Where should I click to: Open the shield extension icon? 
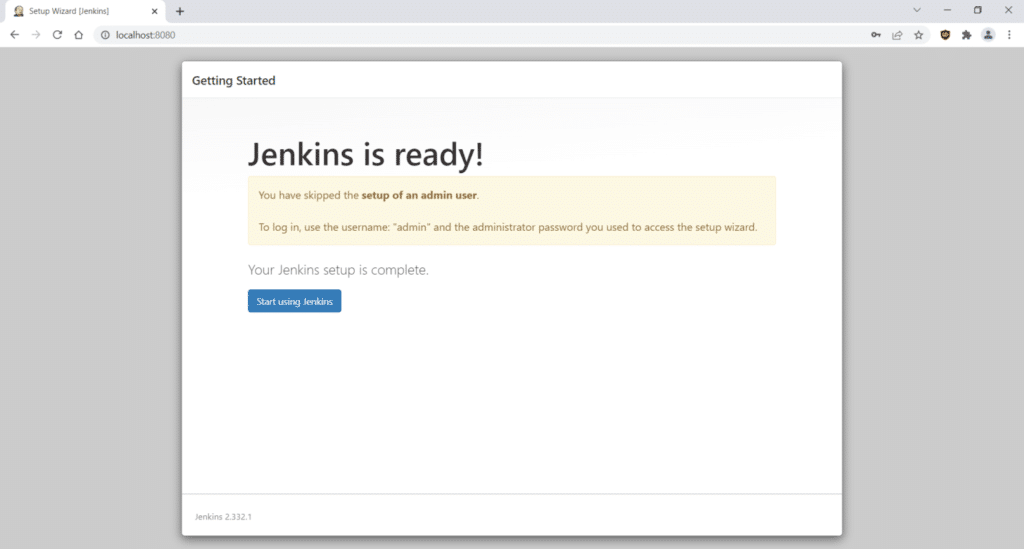945,35
